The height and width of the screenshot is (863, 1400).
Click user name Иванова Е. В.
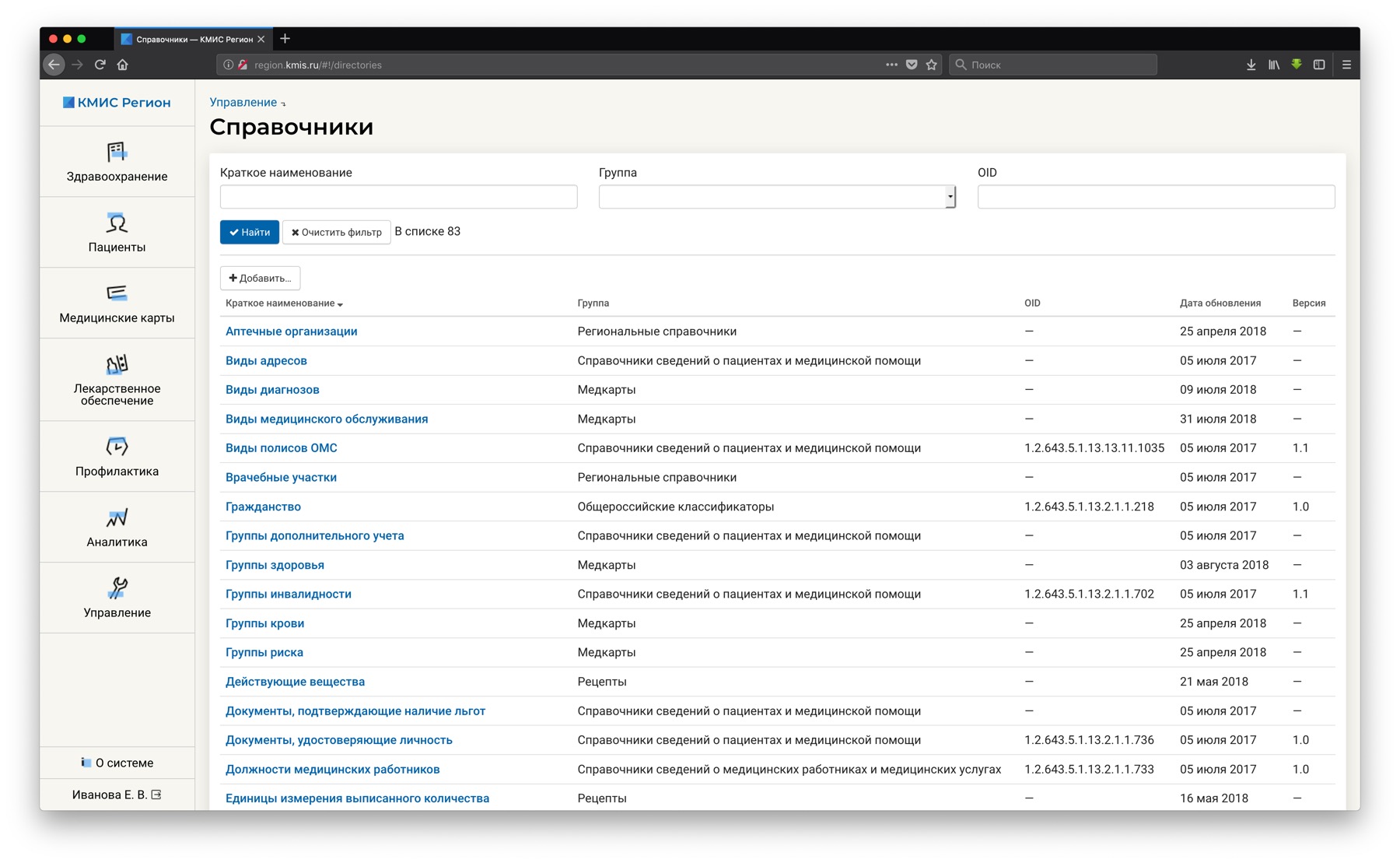pos(109,795)
